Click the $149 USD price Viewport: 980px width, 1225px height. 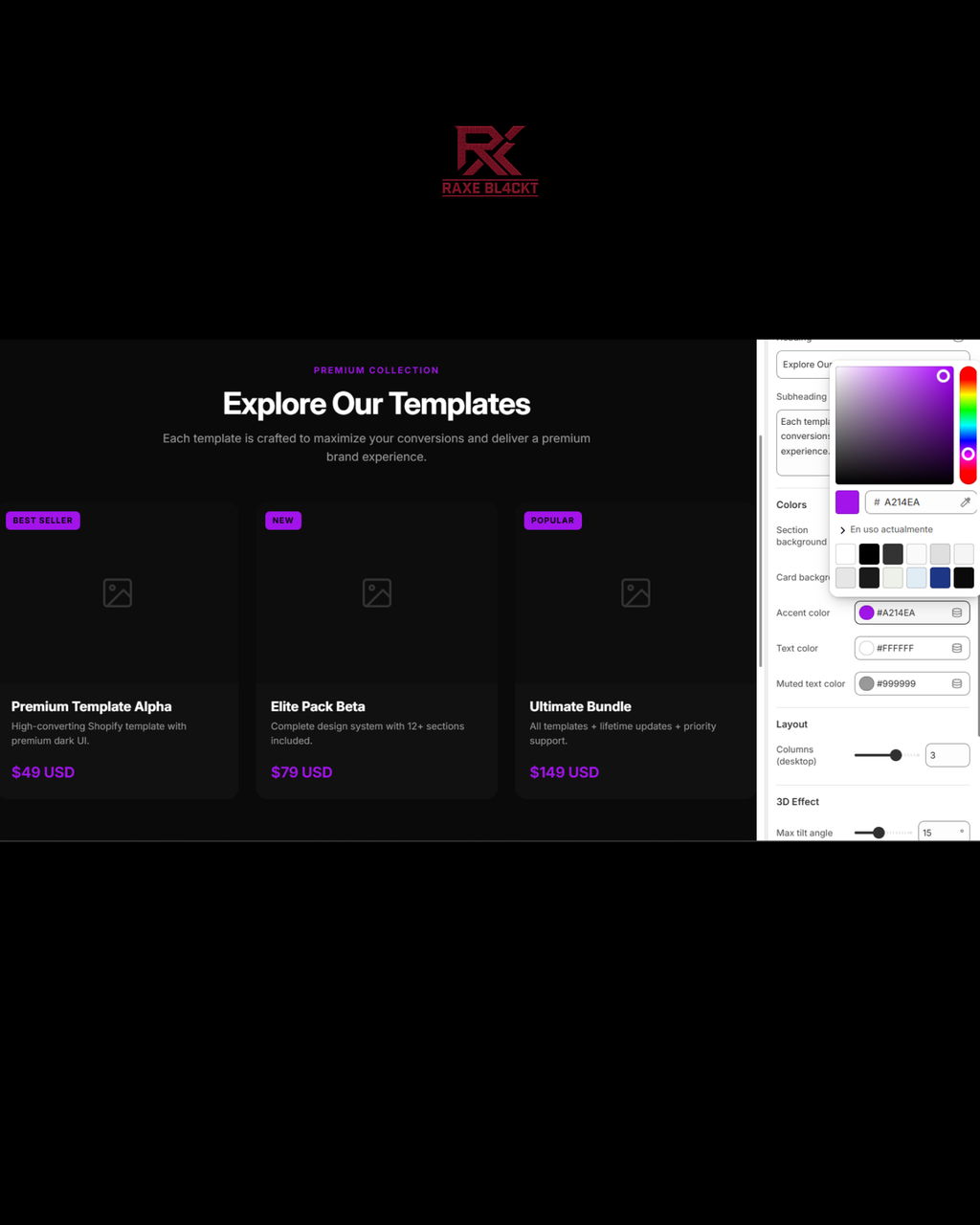click(565, 772)
